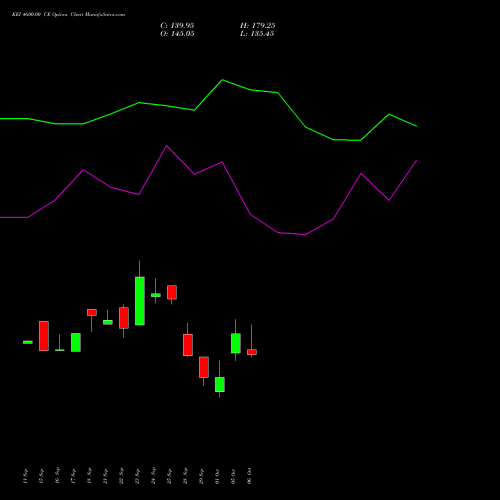The width and height of the screenshot is (500, 500).
Task: Click the red candlestick for 28 Sep
Action: [x=188, y=345]
